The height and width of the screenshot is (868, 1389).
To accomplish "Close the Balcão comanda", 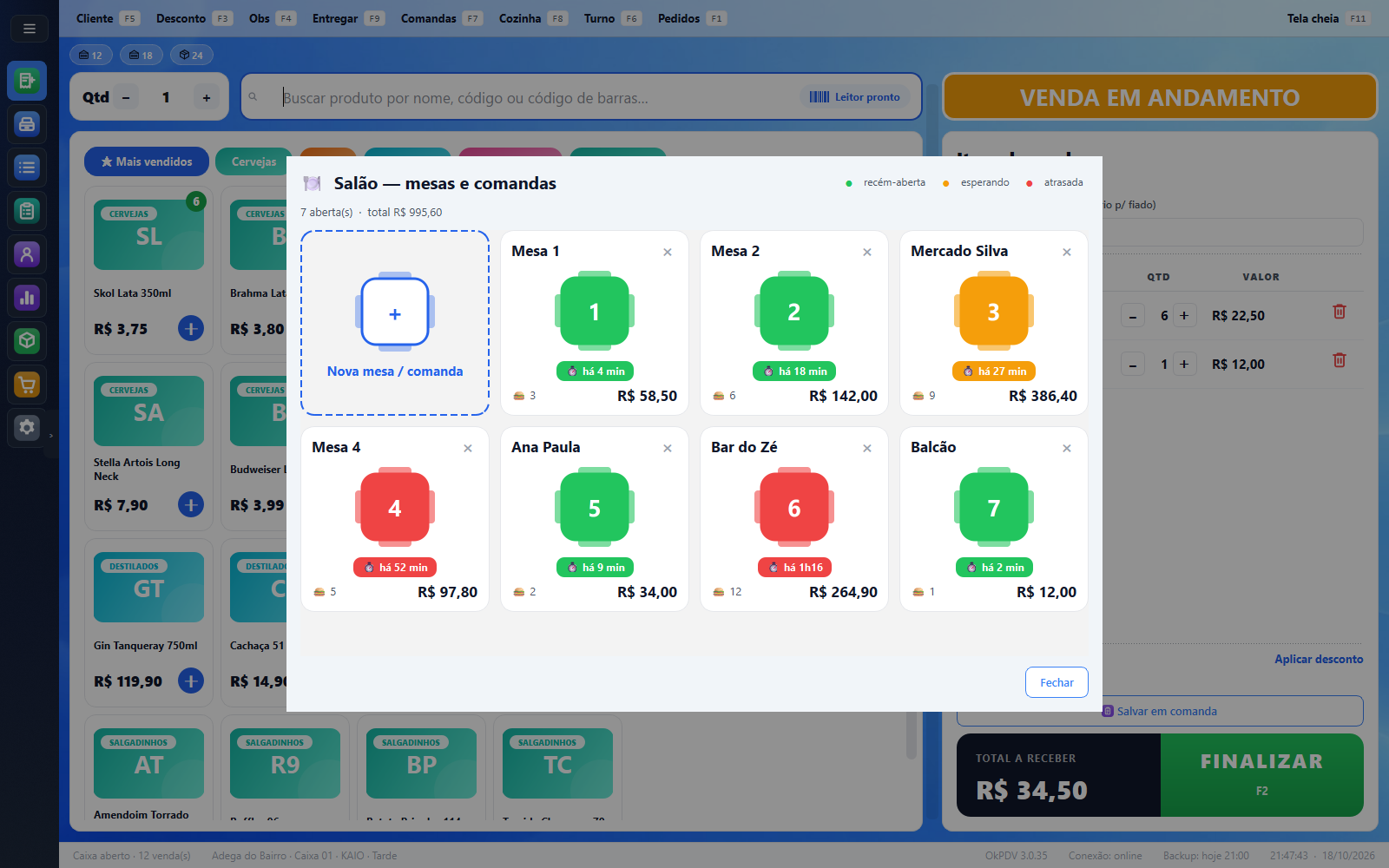I will [x=1067, y=448].
